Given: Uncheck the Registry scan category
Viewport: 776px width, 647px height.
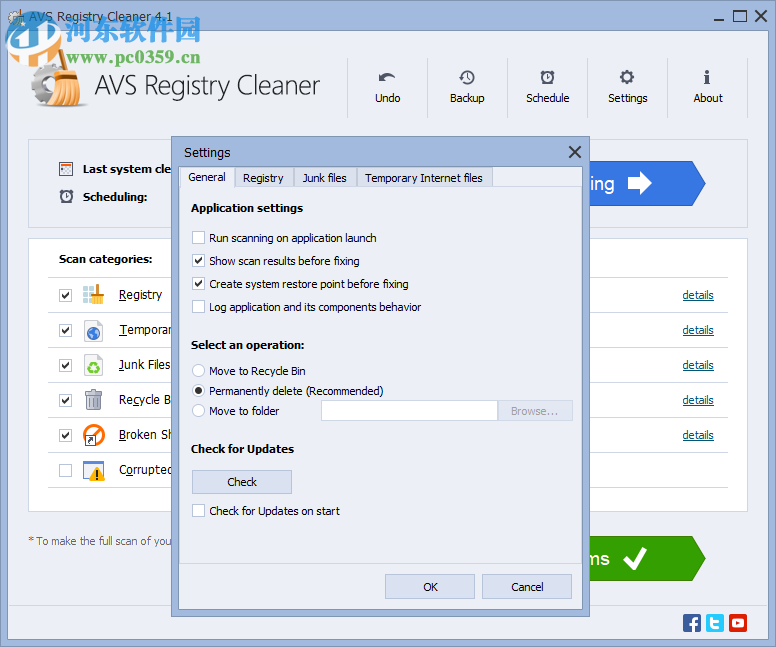Looking at the screenshot, I should coord(65,296).
